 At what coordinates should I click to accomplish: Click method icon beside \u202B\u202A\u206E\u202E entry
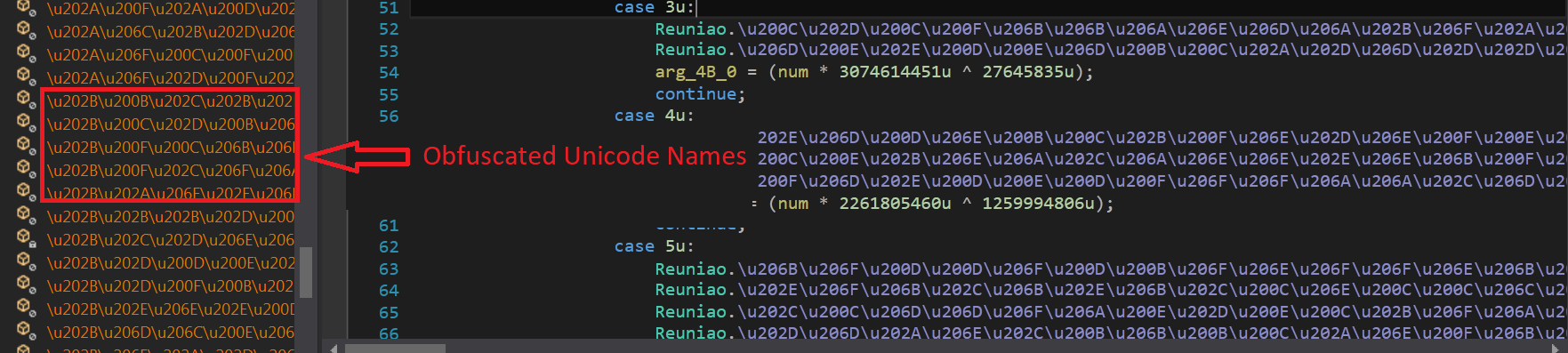pyautogui.click(x=26, y=193)
